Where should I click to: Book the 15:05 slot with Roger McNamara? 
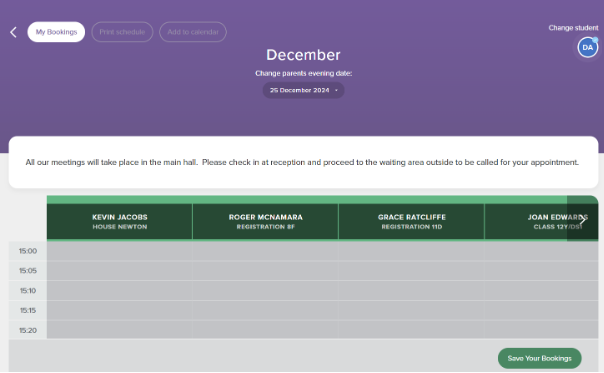coord(265,271)
